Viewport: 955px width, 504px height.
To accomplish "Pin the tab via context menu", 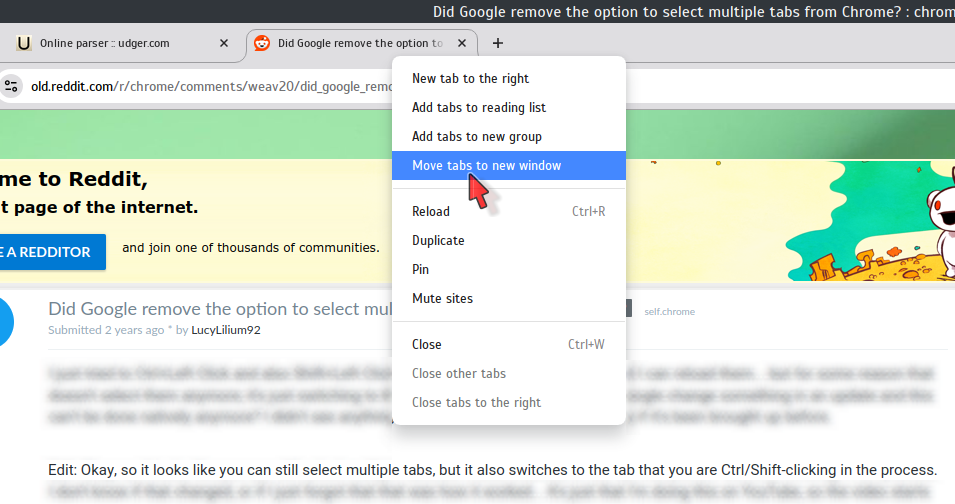I will pos(420,269).
